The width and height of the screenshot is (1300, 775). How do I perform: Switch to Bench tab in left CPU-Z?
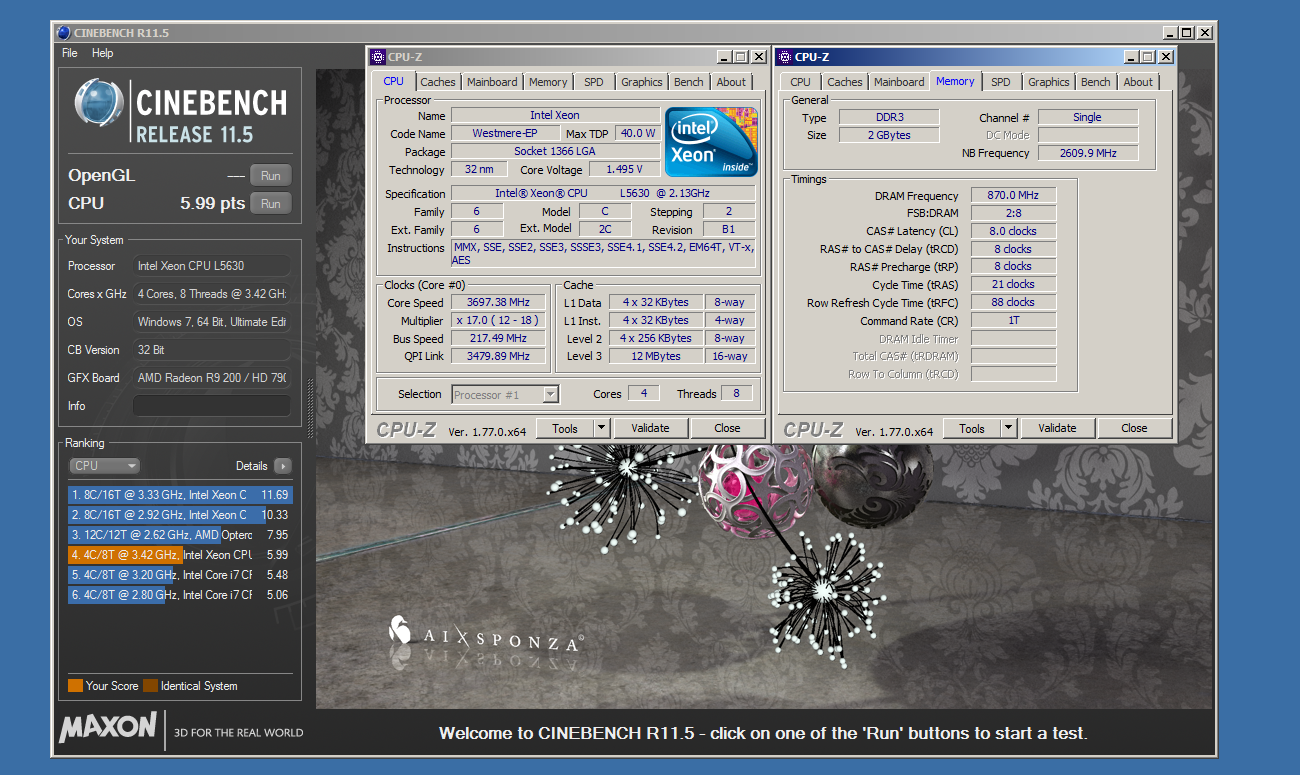tap(689, 82)
